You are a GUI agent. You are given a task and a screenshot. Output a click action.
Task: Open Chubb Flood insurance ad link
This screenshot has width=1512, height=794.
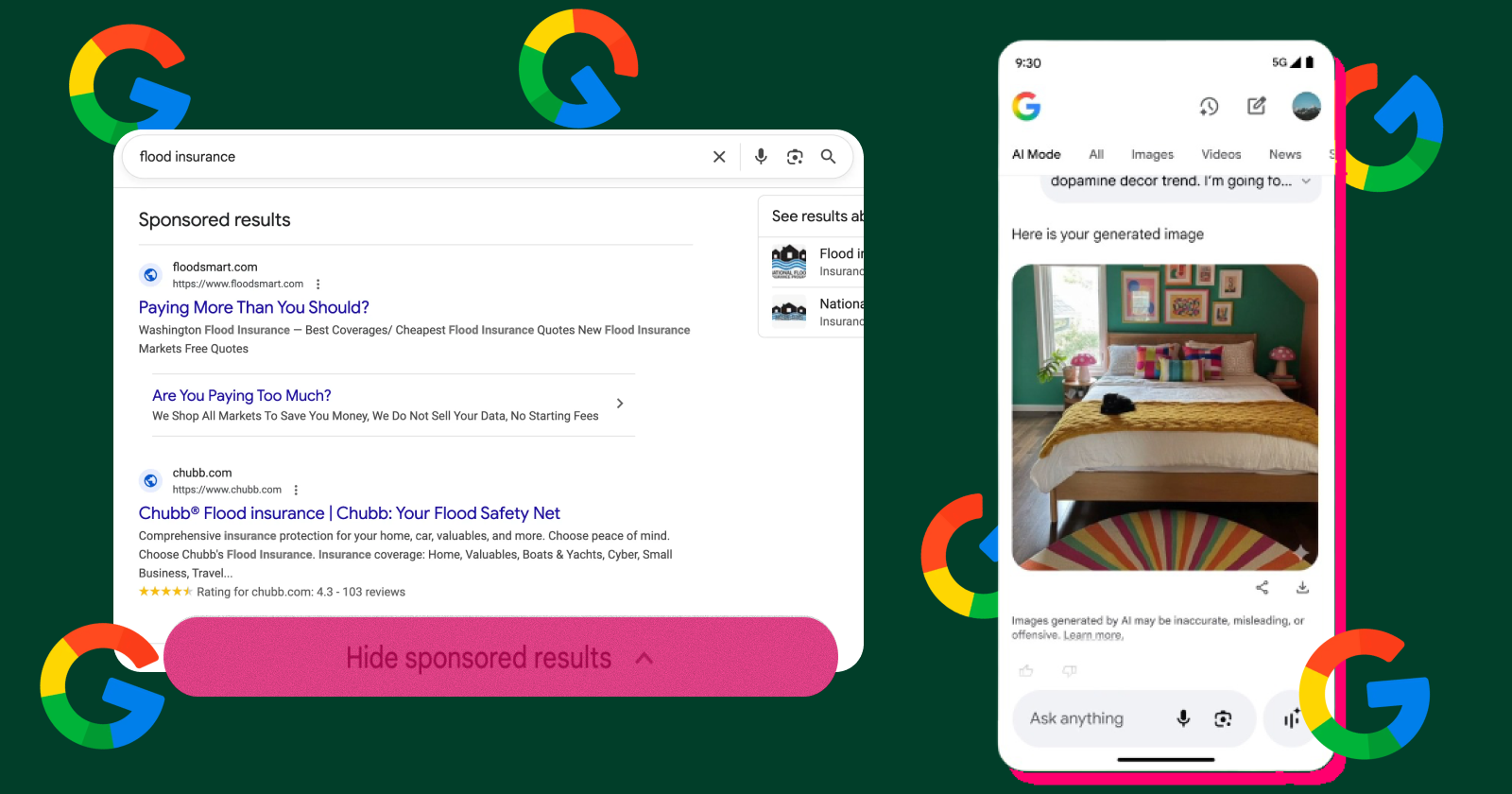(x=349, y=513)
